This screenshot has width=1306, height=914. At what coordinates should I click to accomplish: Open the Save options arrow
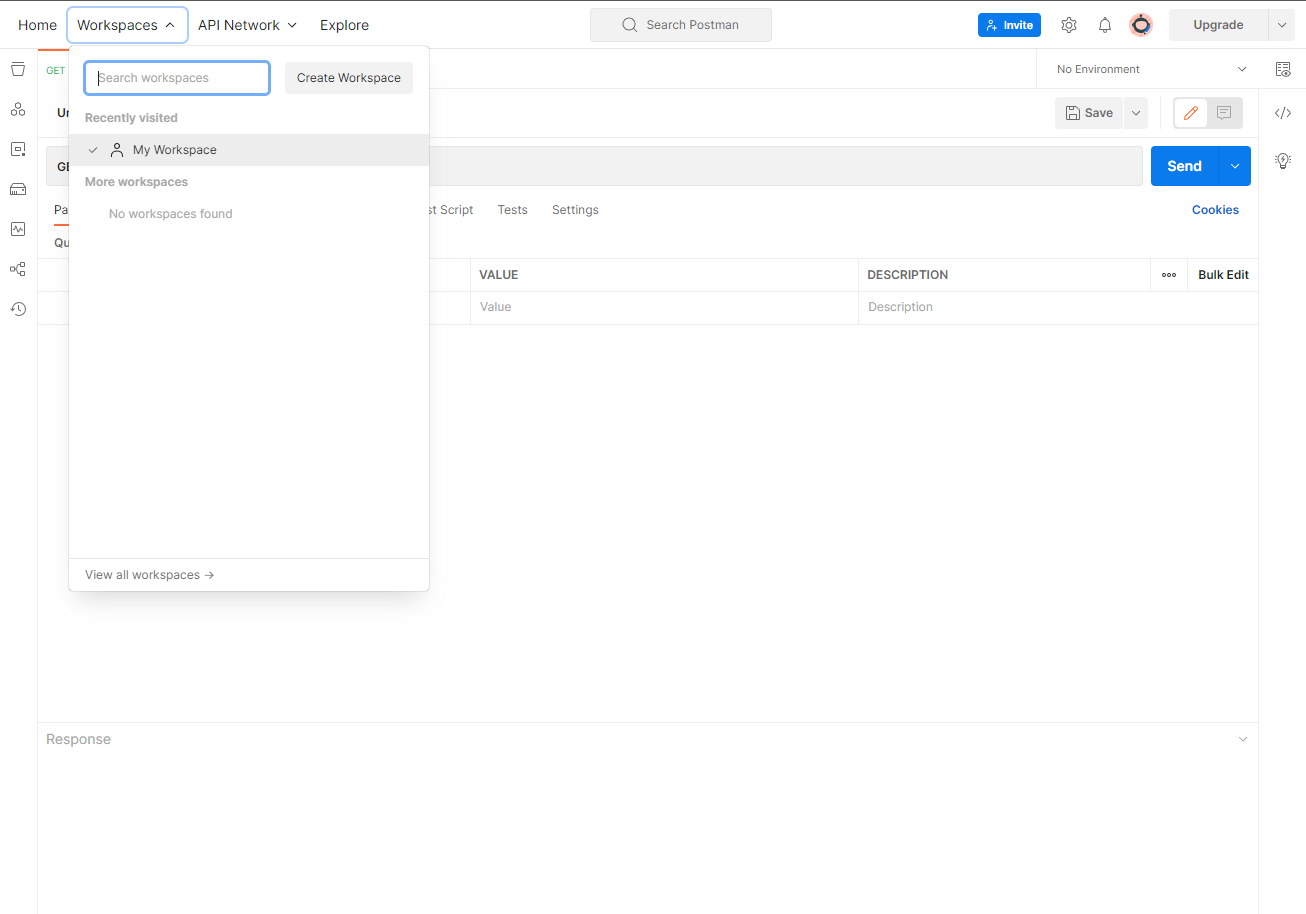coord(1136,113)
